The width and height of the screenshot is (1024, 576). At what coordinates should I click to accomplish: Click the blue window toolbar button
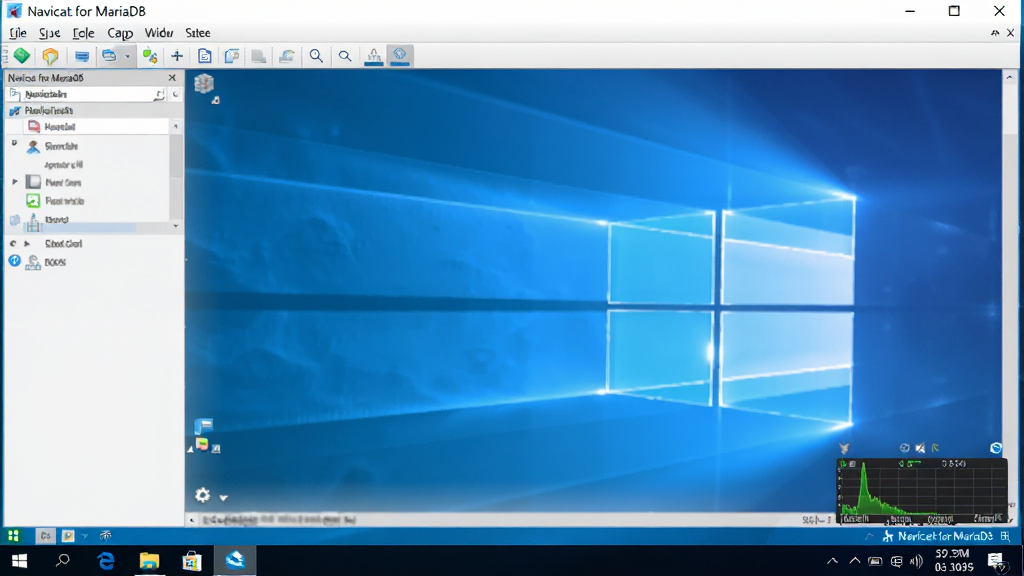109,56
